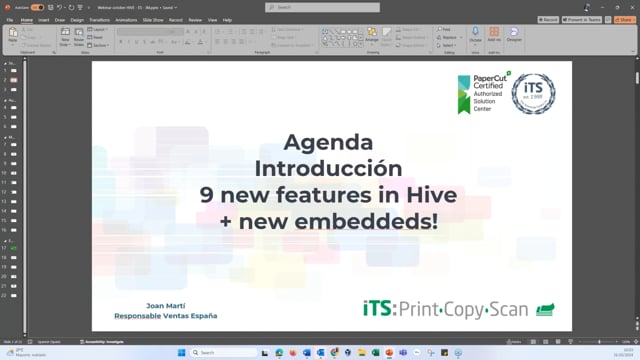Screen dimensions: 640x360
Task: Open the View tab
Action: pyautogui.click(x=212, y=20)
